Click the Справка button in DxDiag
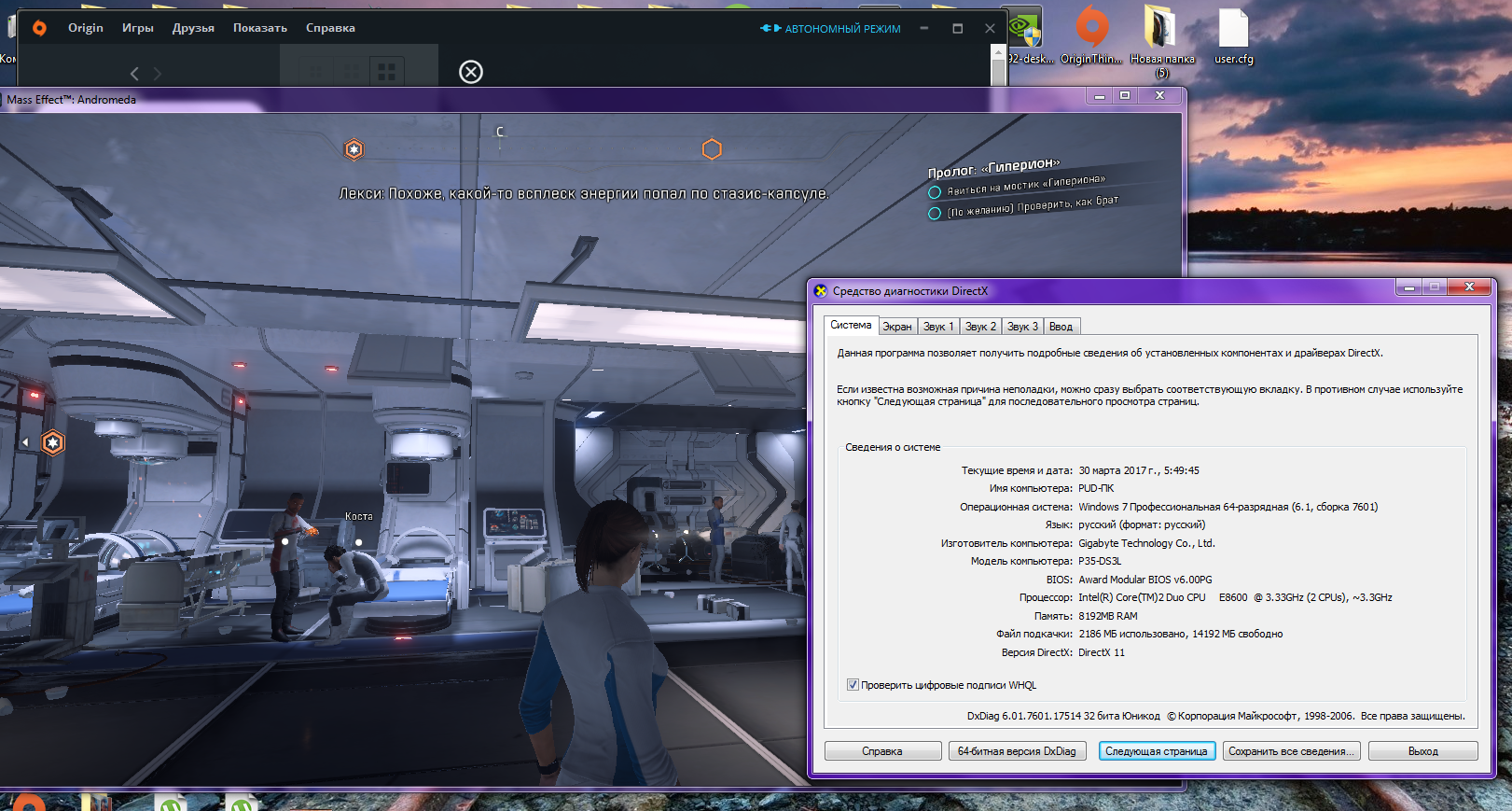 pos(882,751)
